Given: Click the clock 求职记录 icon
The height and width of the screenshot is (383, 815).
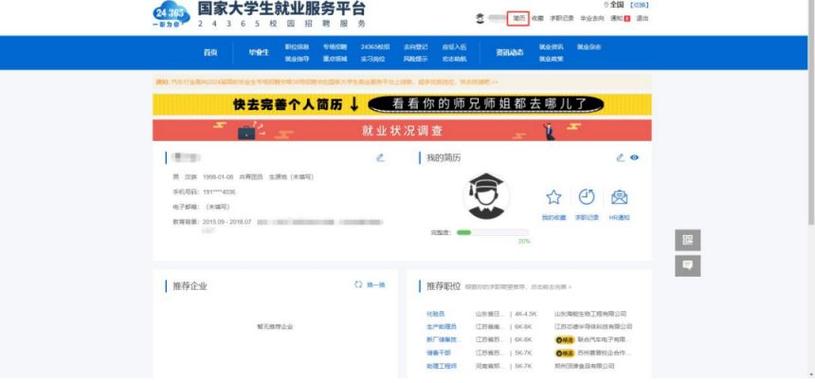Looking at the screenshot, I should click(587, 197).
